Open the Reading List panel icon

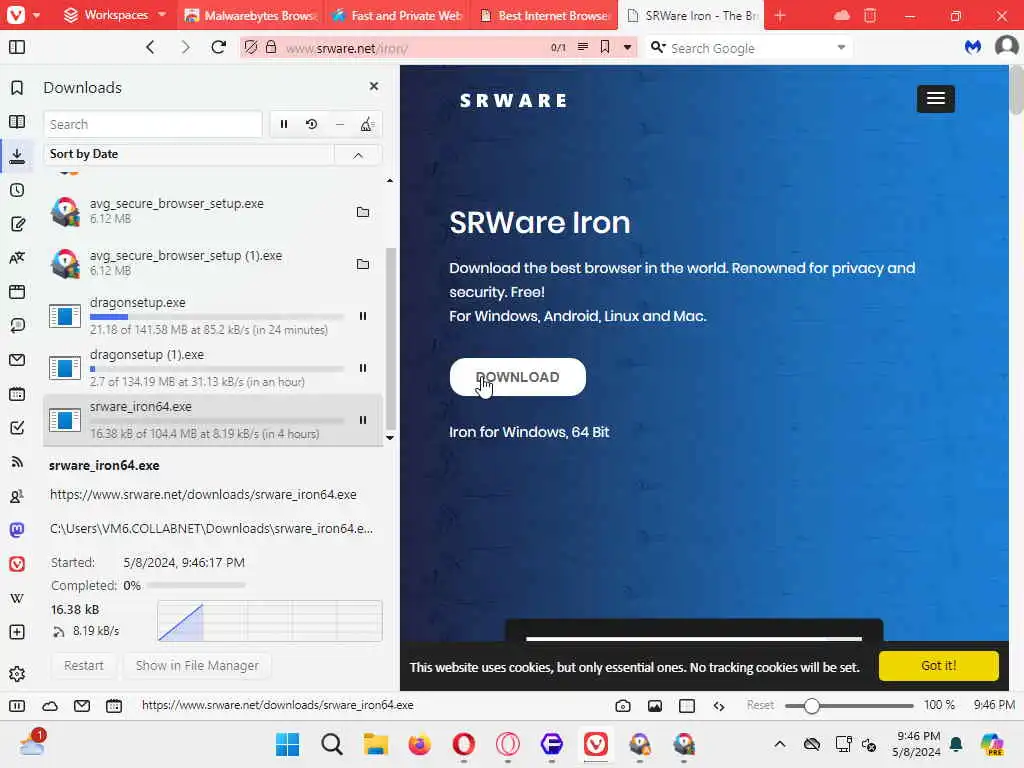click(18, 122)
